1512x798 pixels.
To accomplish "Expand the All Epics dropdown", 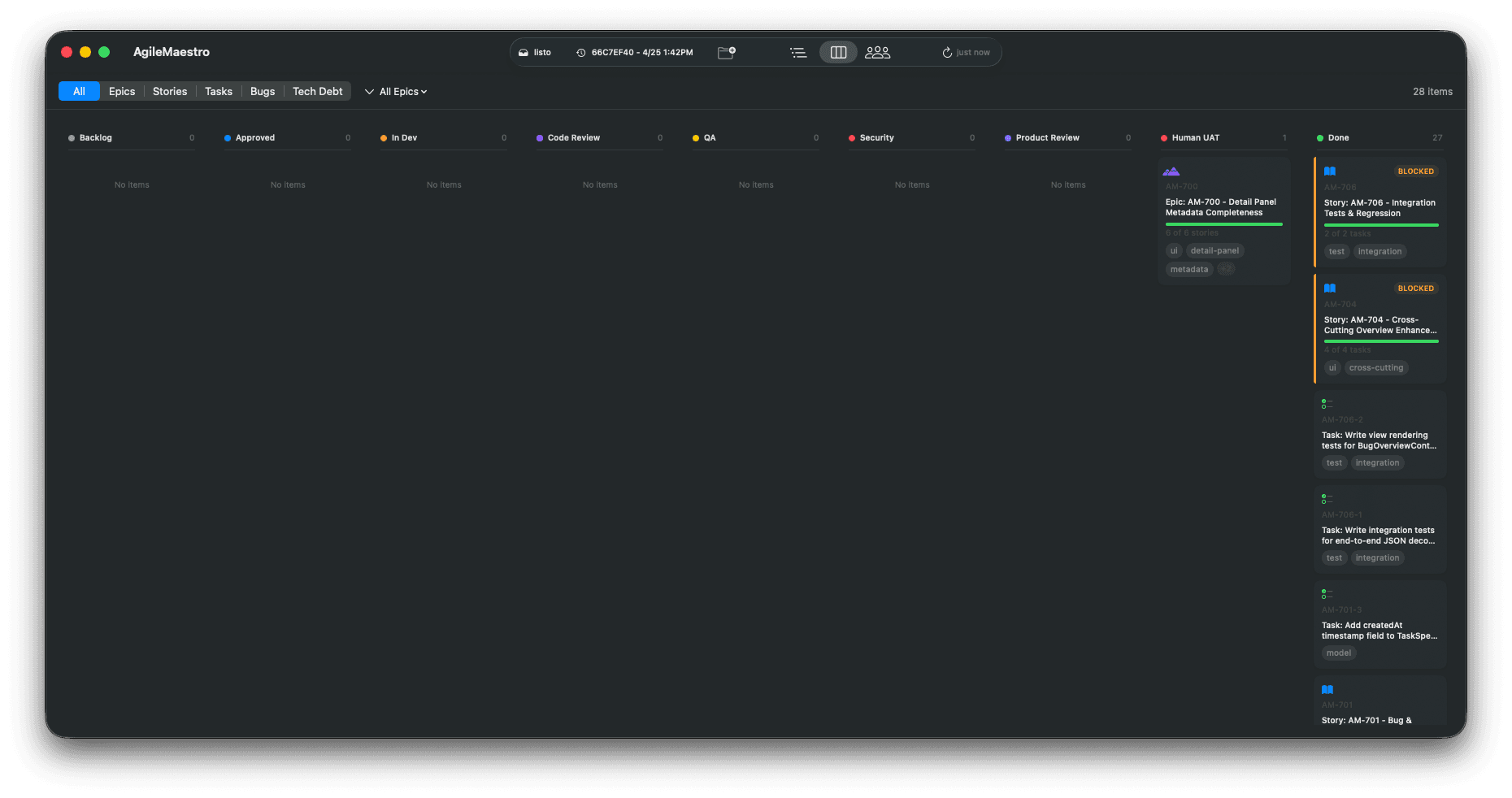I will 396,92.
